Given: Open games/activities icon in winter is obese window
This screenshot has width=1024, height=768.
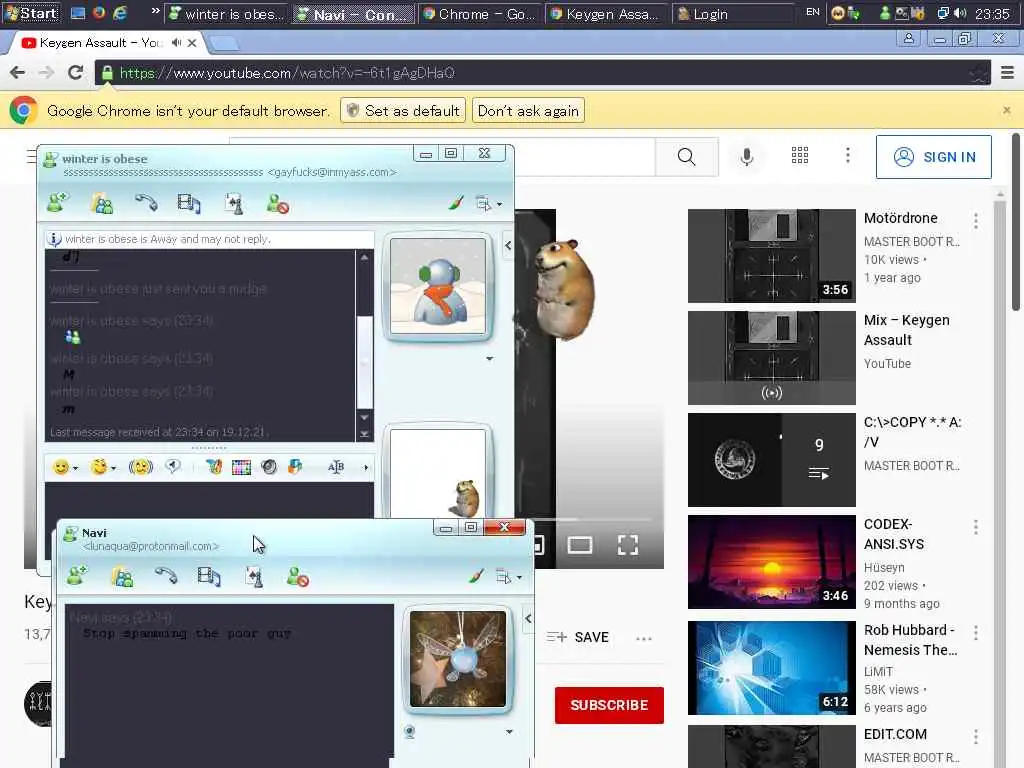Looking at the screenshot, I should point(233,204).
